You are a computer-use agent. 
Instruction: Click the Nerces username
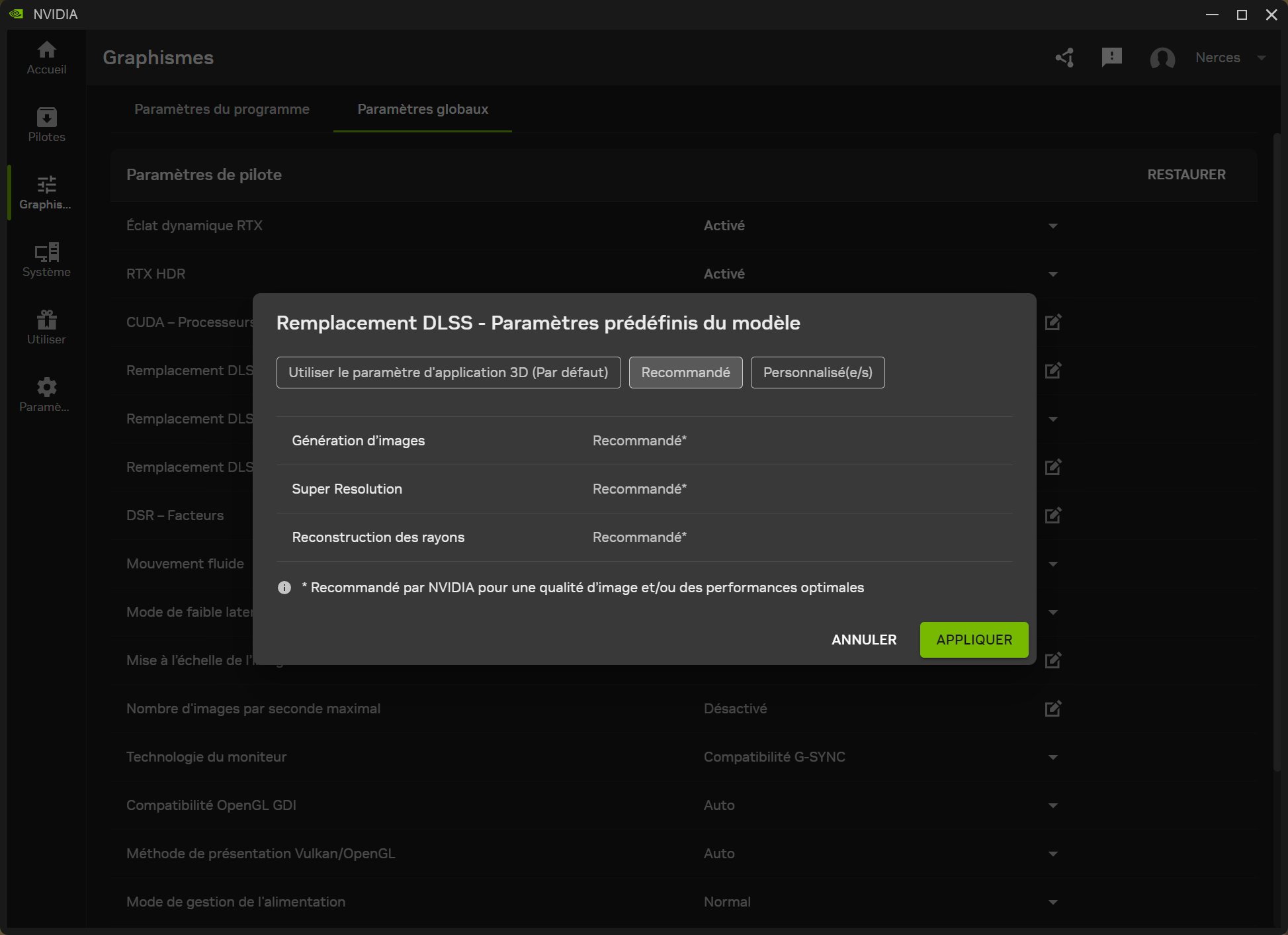[x=1217, y=58]
